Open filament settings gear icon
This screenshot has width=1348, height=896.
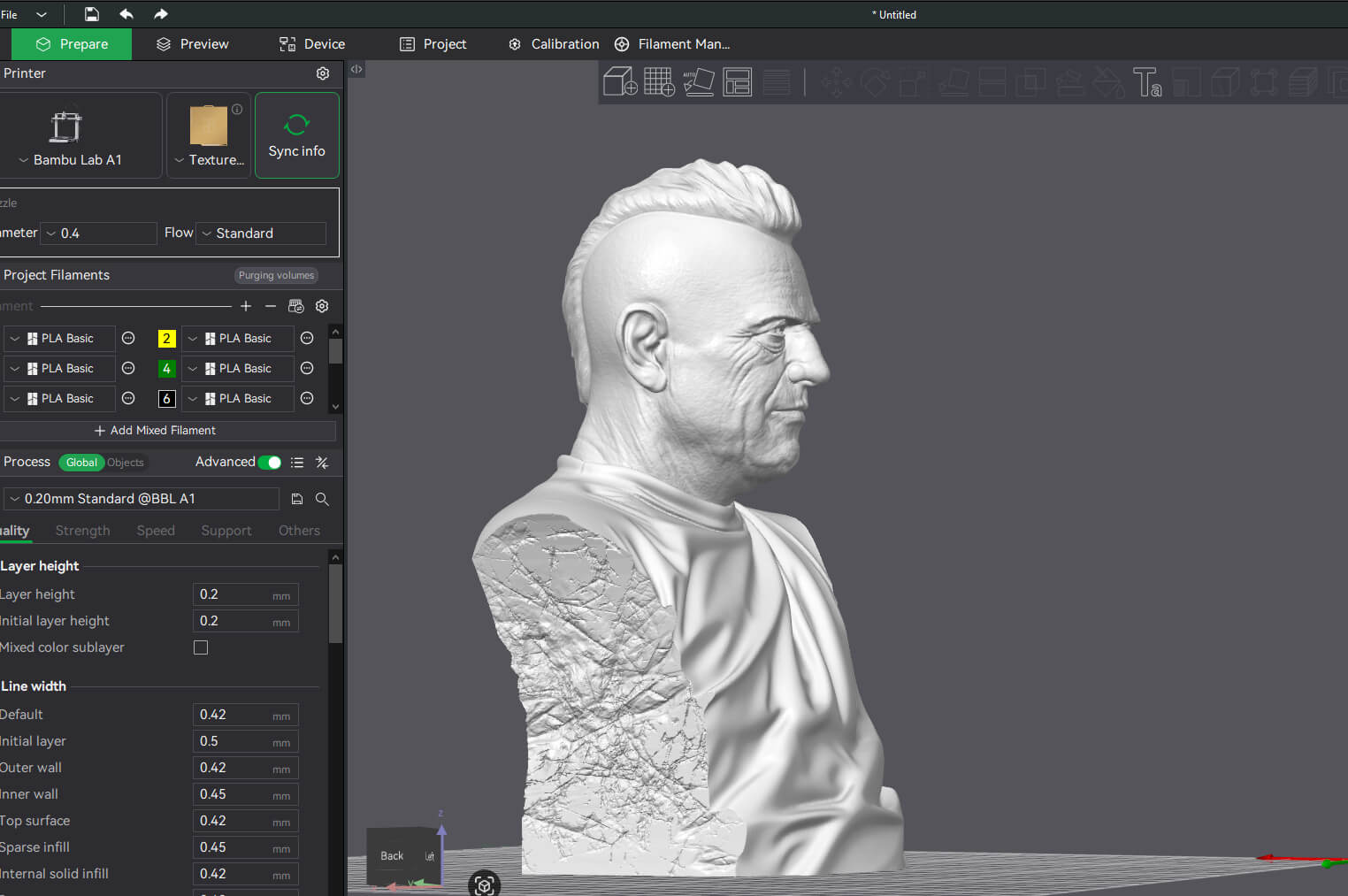pos(322,306)
